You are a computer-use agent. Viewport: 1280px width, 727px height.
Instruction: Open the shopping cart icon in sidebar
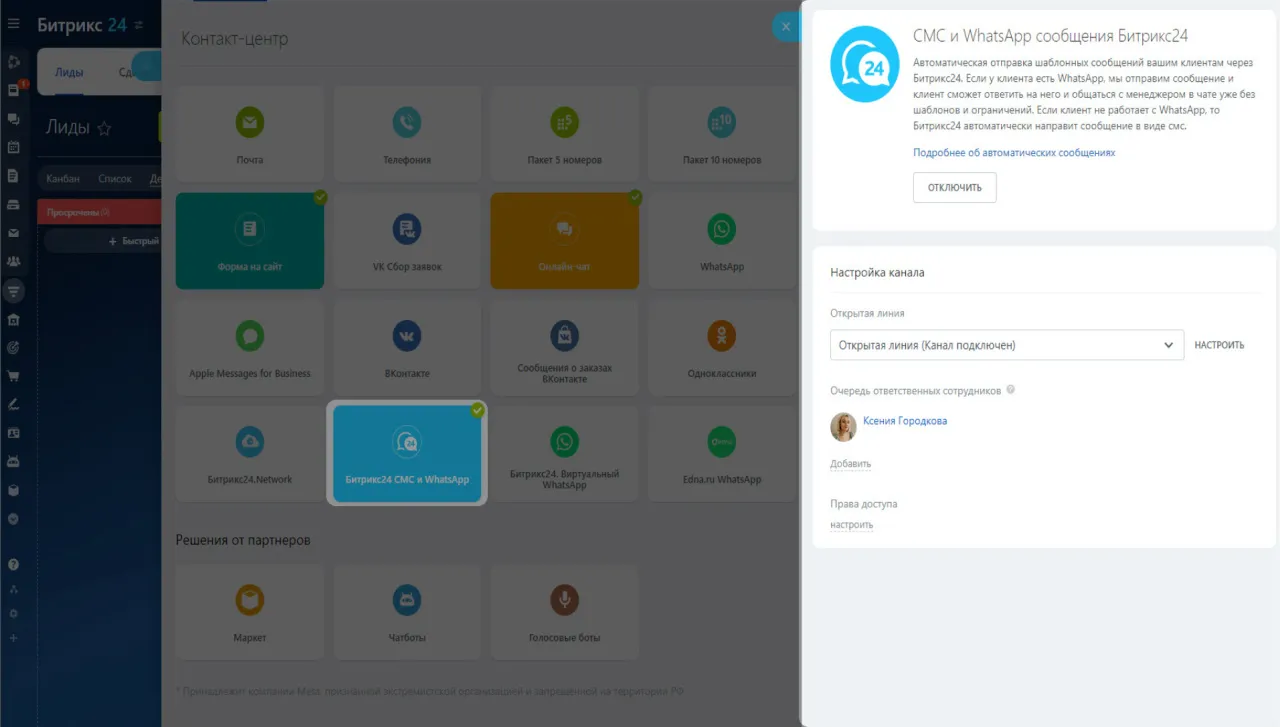(x=13, y=377)
